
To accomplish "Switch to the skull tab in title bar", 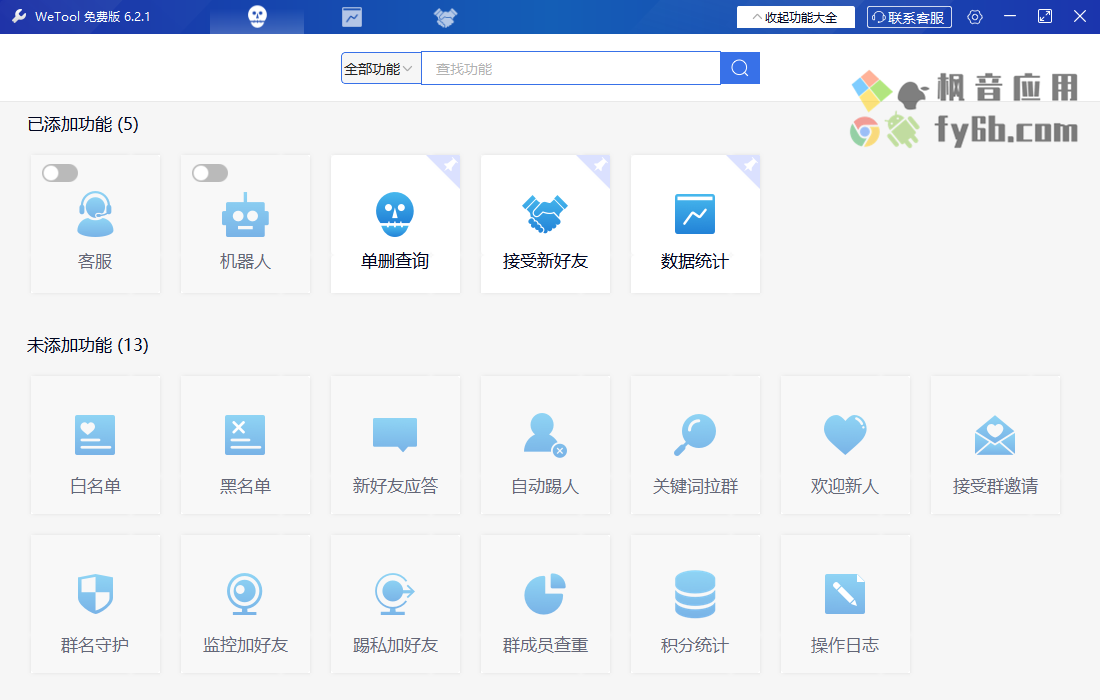I will point(257,17).
